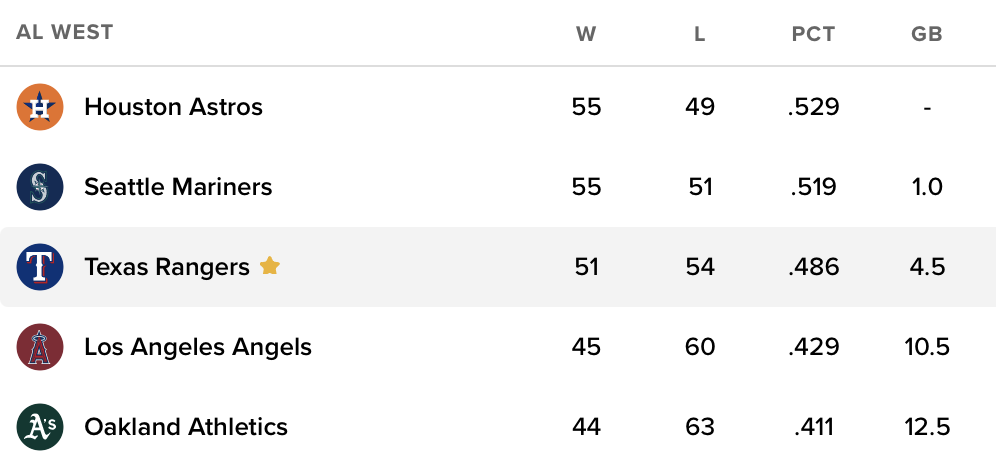Click the AL WEST division header
Viewport: 996px width, 468px height.
(x=65, y=32)
